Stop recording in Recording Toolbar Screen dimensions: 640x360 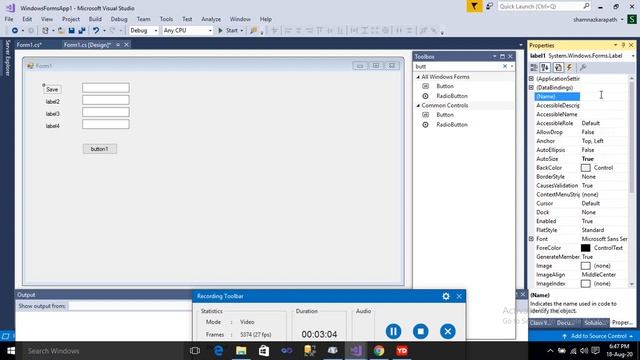(420, 331)
